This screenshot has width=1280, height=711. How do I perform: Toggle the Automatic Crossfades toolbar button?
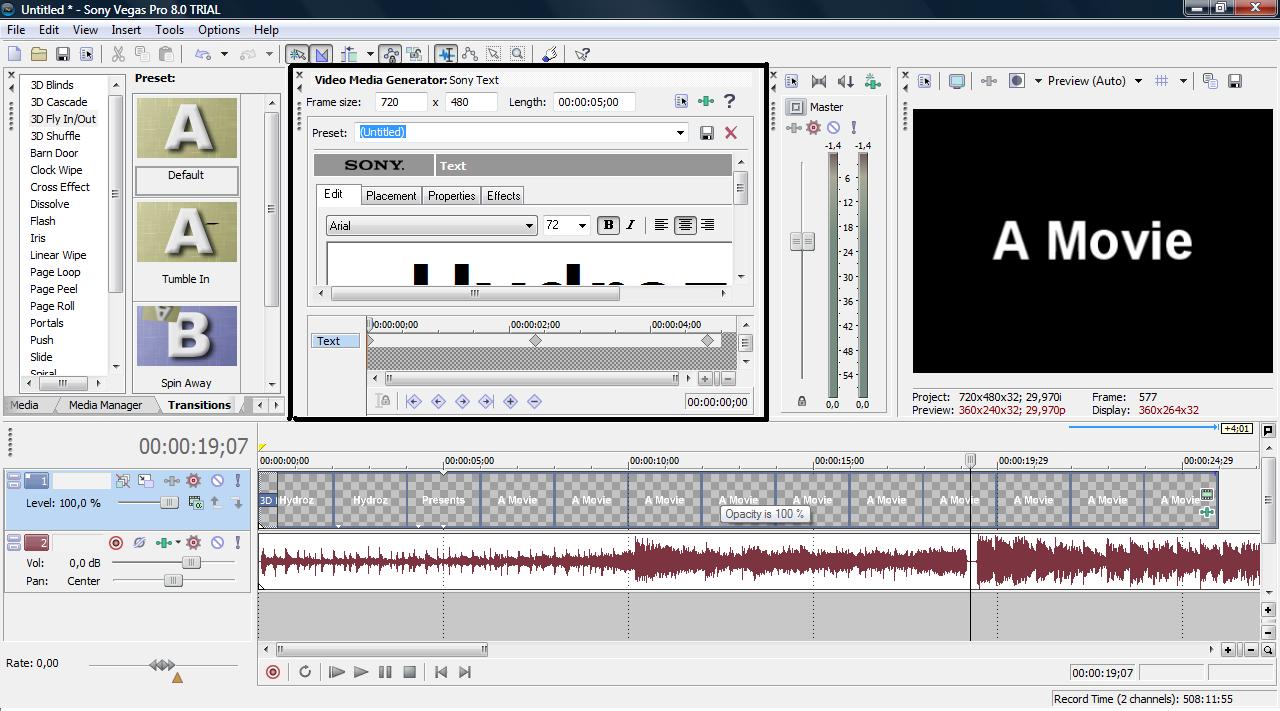click(321, 54)
